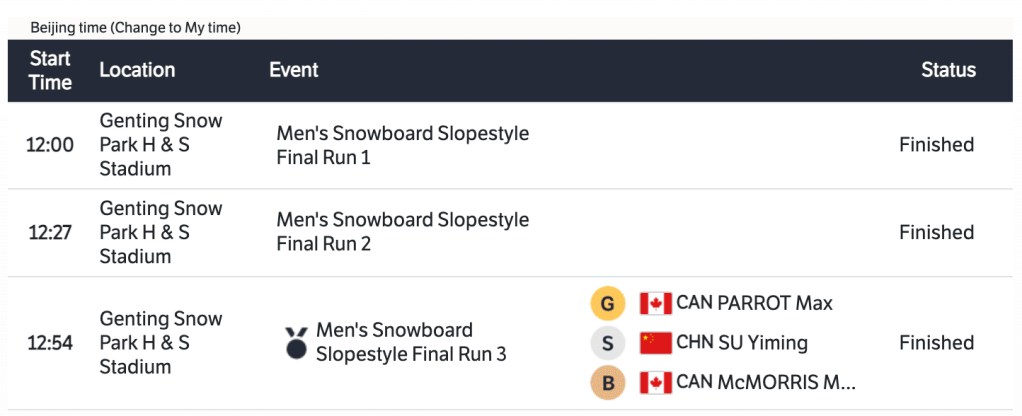Click the gold medal G badge
The image size is (1022, 416).
[x=607, y=303]
